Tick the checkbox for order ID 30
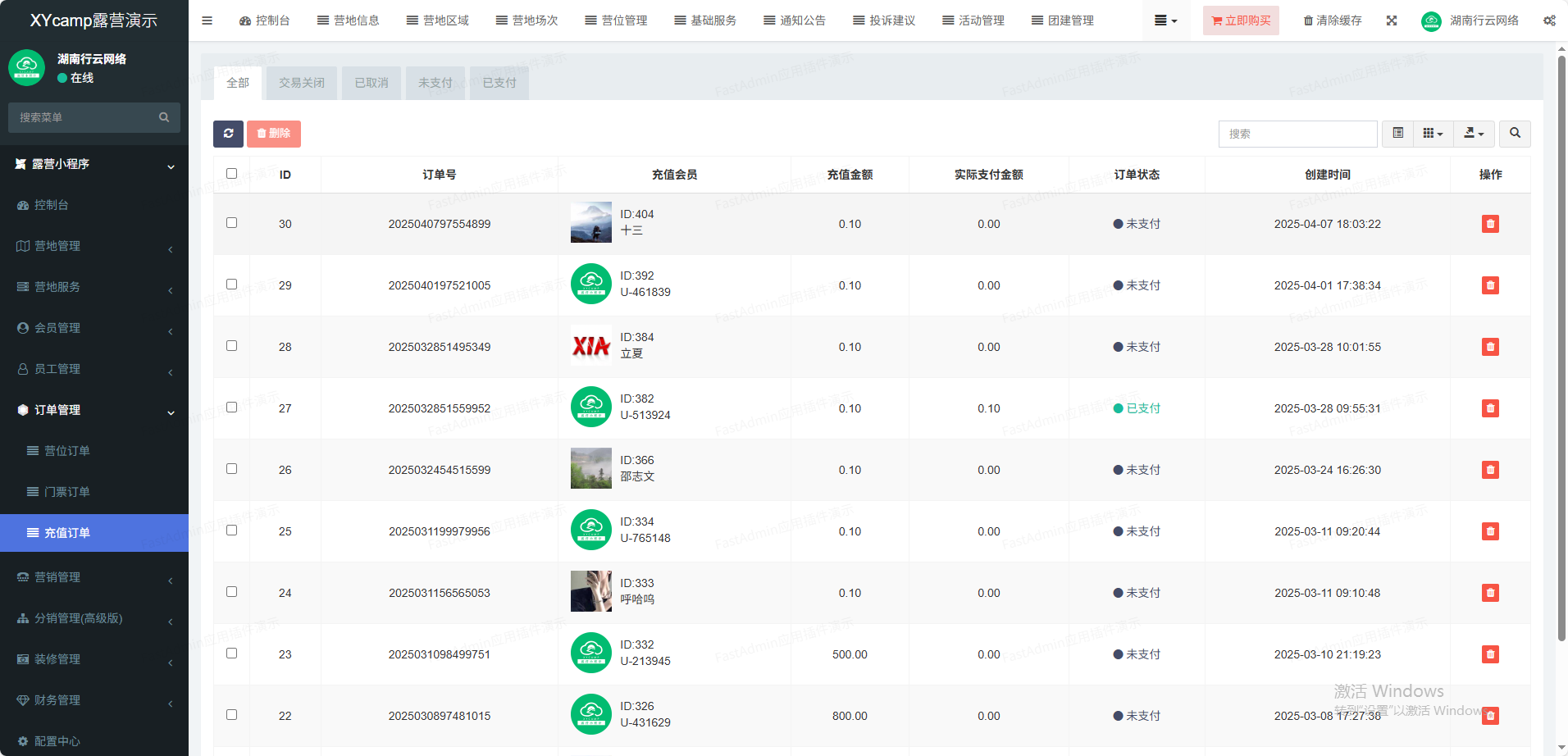 tap(231, 223)
